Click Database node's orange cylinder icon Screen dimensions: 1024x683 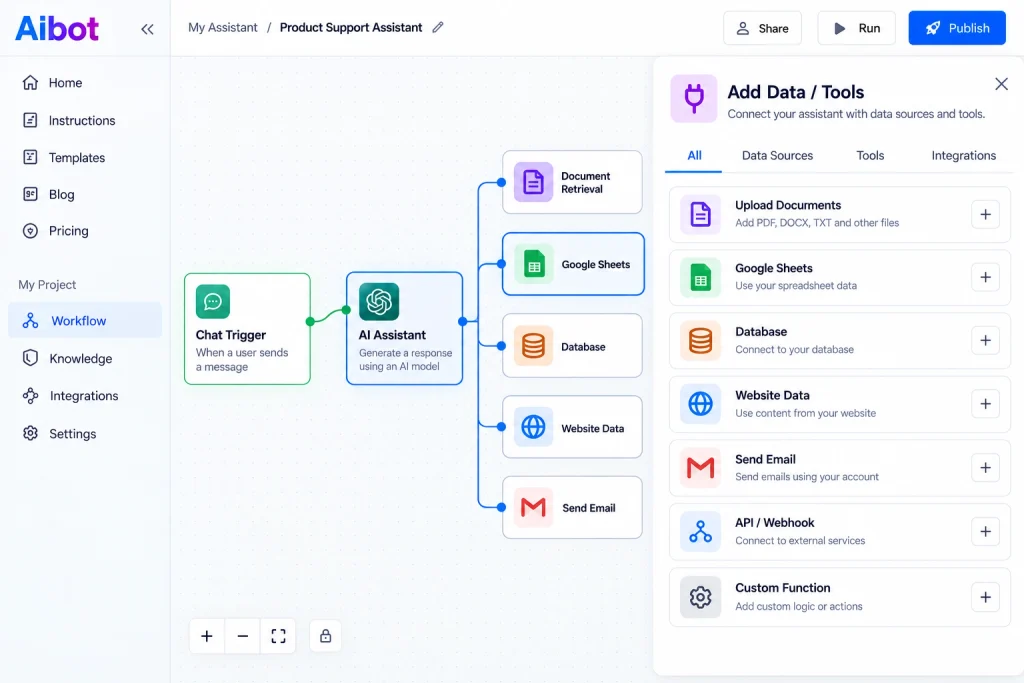click(x=533, y=345)
